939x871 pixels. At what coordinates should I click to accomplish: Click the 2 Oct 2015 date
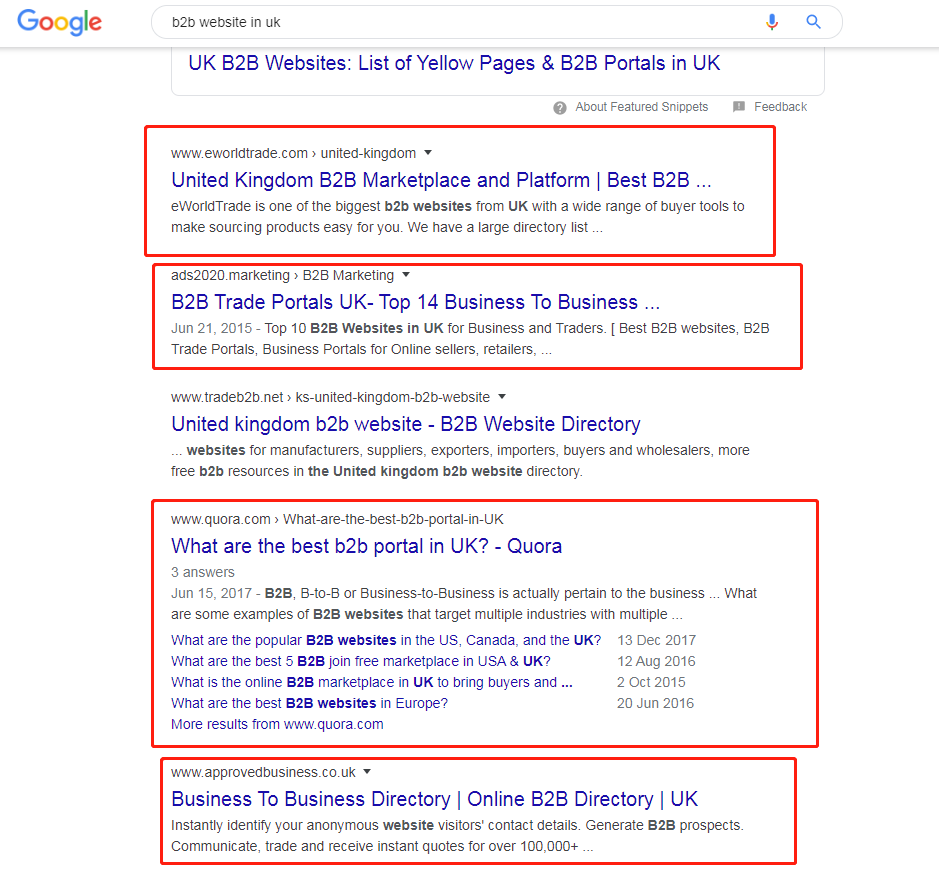[x=652, y=682]
